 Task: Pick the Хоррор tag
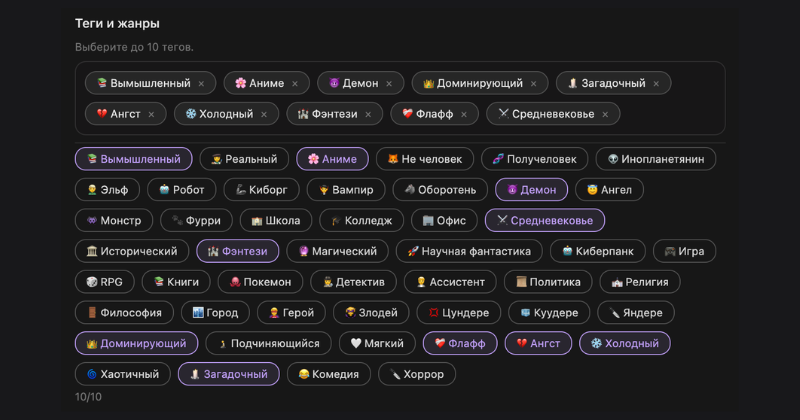[x=417, y=374]
